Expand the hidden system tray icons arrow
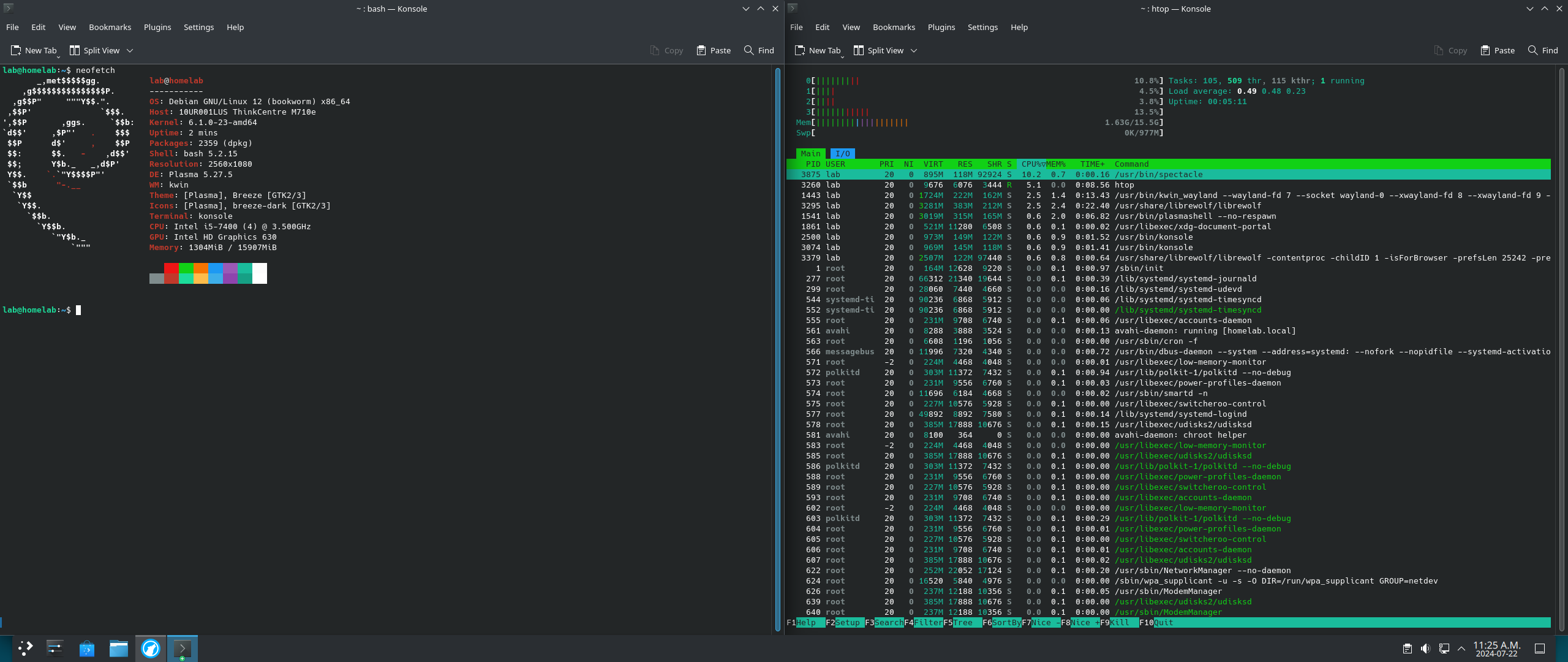 1461,649
